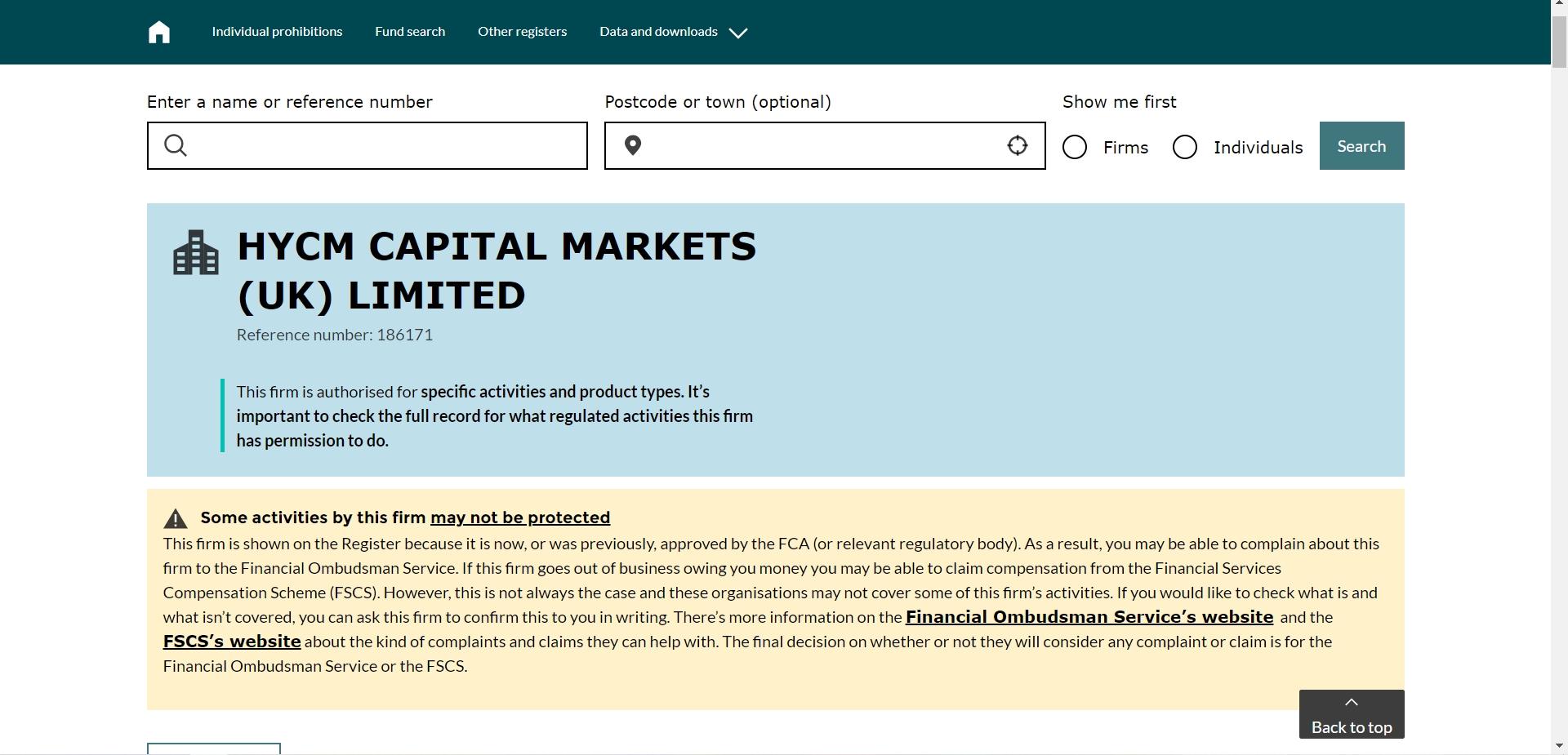Click the firm building icon
The width and height of the screenshot is (1568, 755).
point(196,252)
